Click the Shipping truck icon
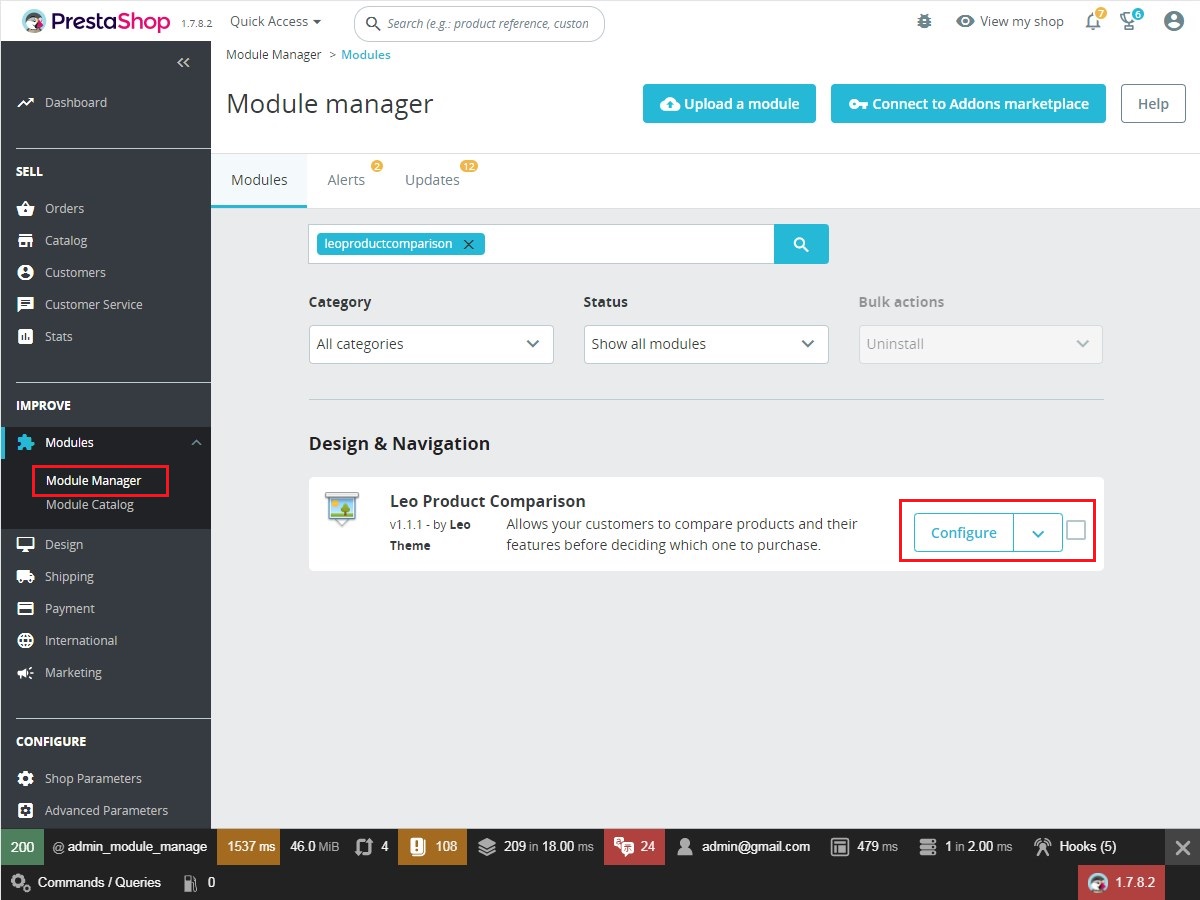This screenshot has height=900, width=1200. click(26, 576)
